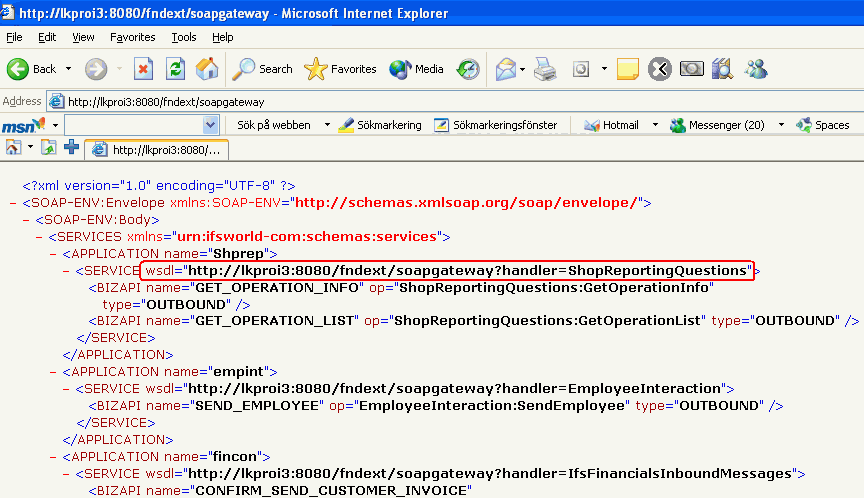
Task: Open the MSN search box dropdown
Action: pos(210,125)
